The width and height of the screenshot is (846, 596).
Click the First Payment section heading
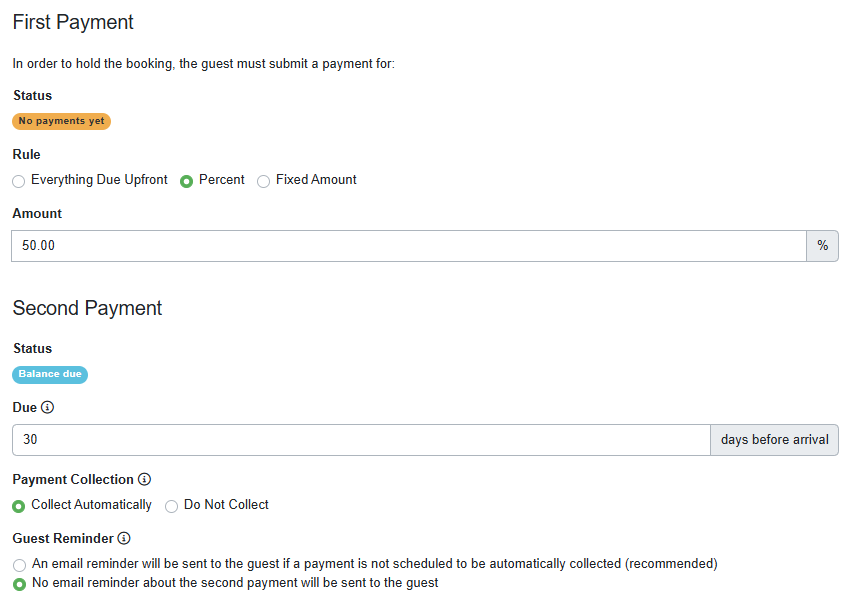point(72,22)
